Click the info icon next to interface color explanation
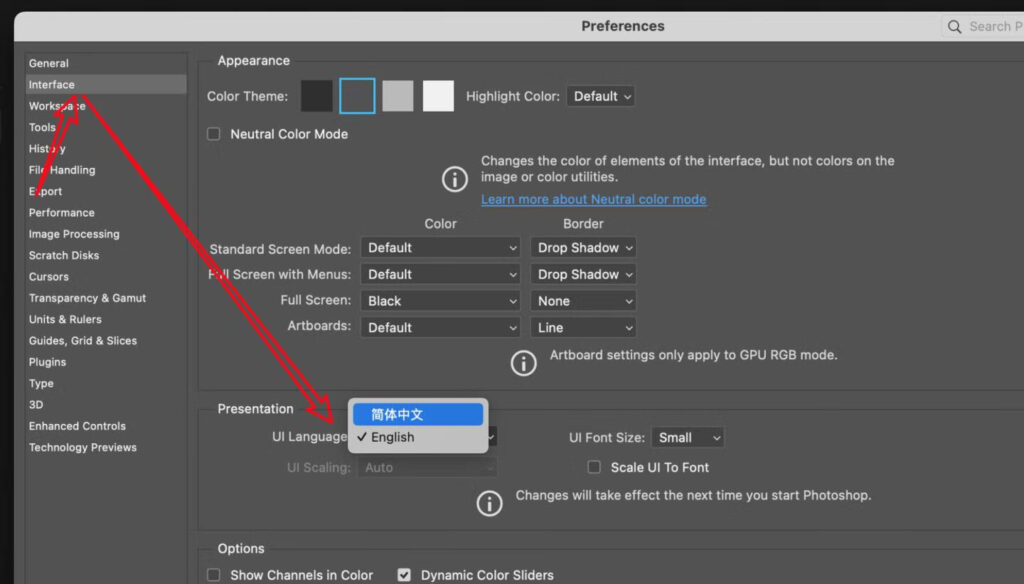 454,179
